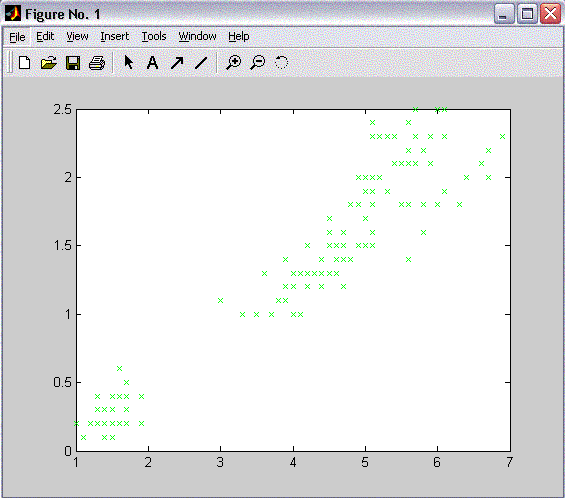Image resolution: width=565 pixels, height=498 pixels.
Task: Select the Insert Text tool
Action: tap(152, 63)
